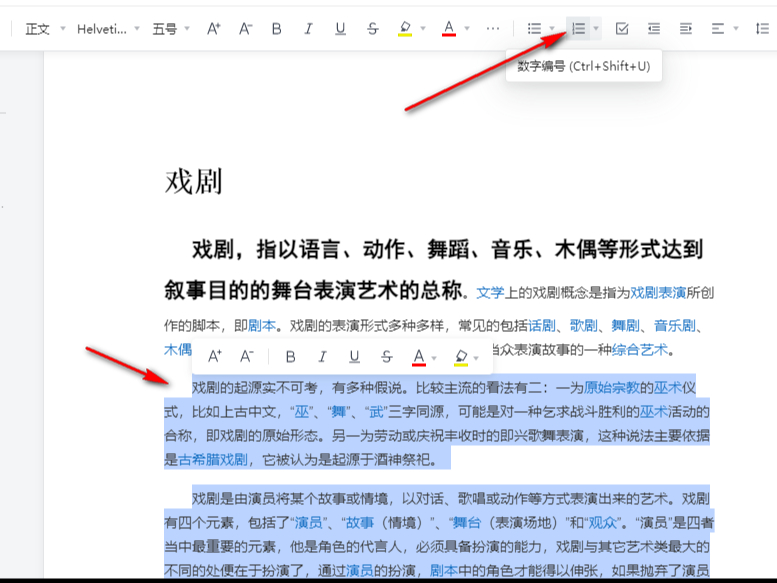
Task: Open the Helveti... font family dropdown
Action: point(108,29)
